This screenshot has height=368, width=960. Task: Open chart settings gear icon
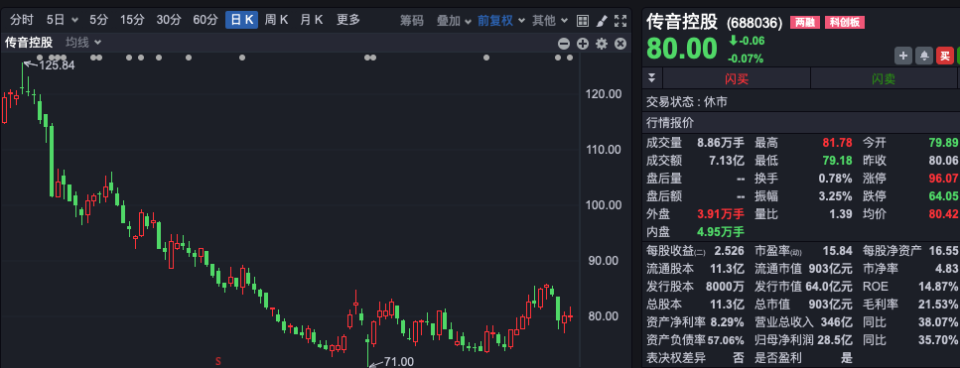tap(602, 43)
